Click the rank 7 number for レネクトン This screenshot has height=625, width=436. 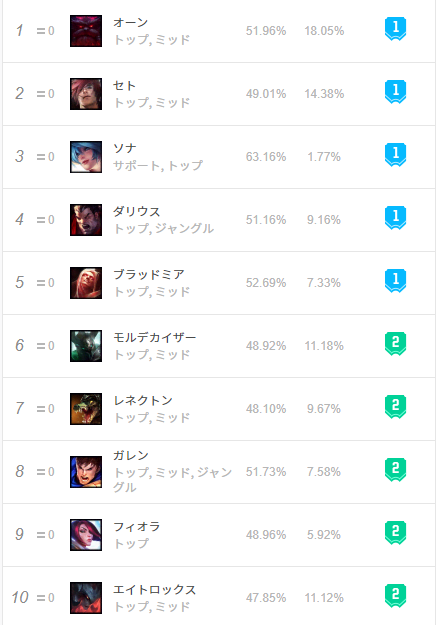(20, 408)
